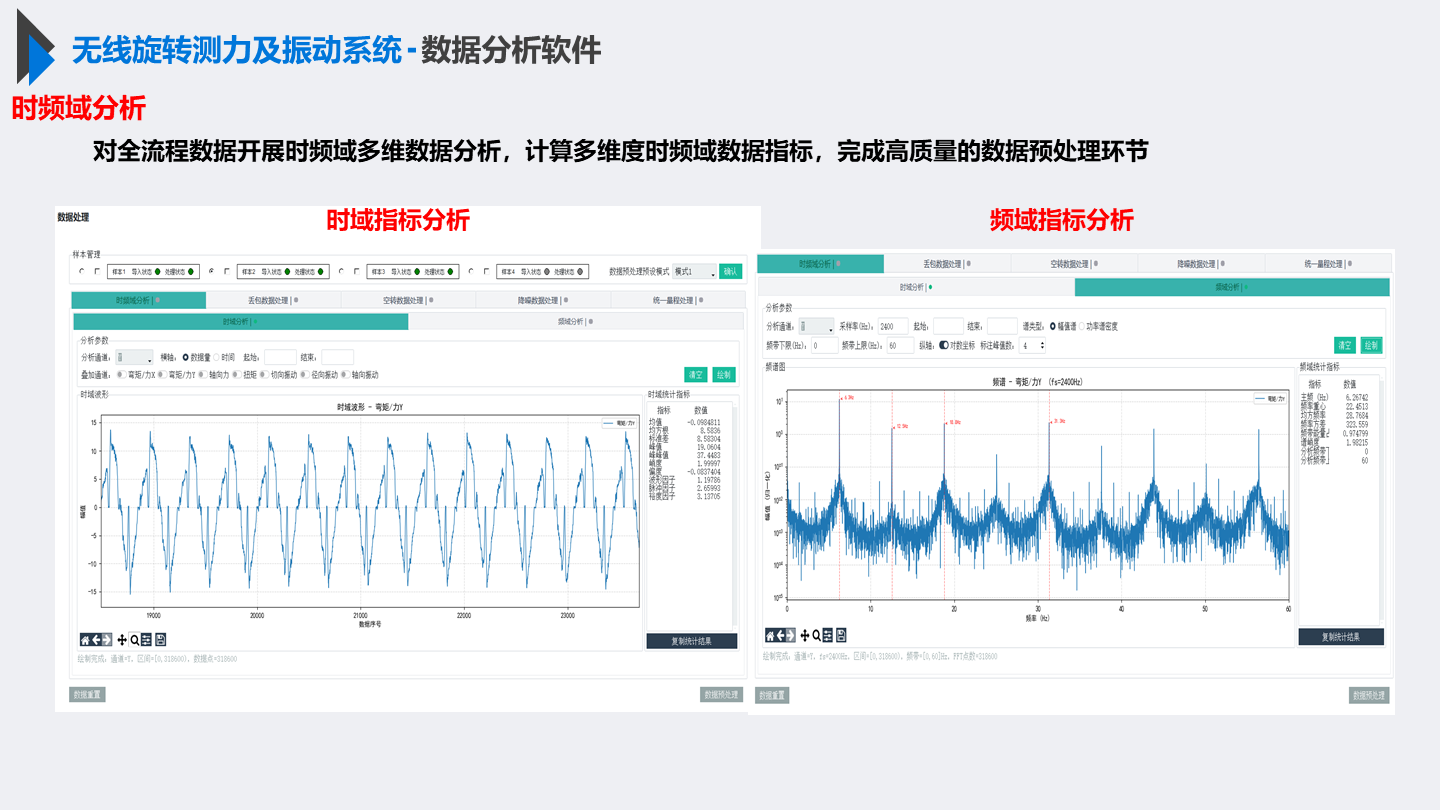Viewport: 1440px width, 810px height.
Task: Toggle 对数坐标 log axis switch
Action: click(943, 345)
